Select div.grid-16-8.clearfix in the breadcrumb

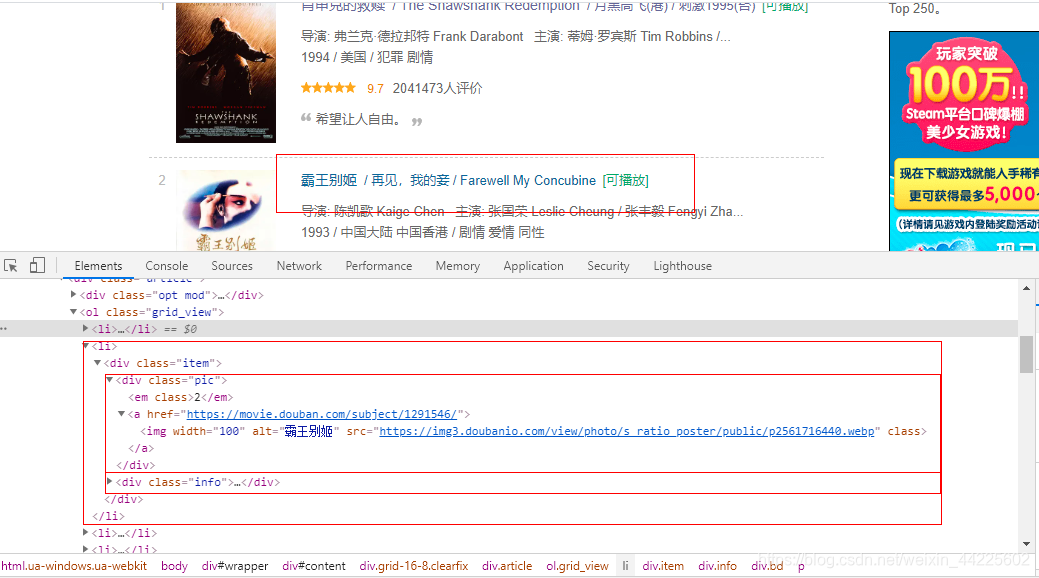[413, 566]
